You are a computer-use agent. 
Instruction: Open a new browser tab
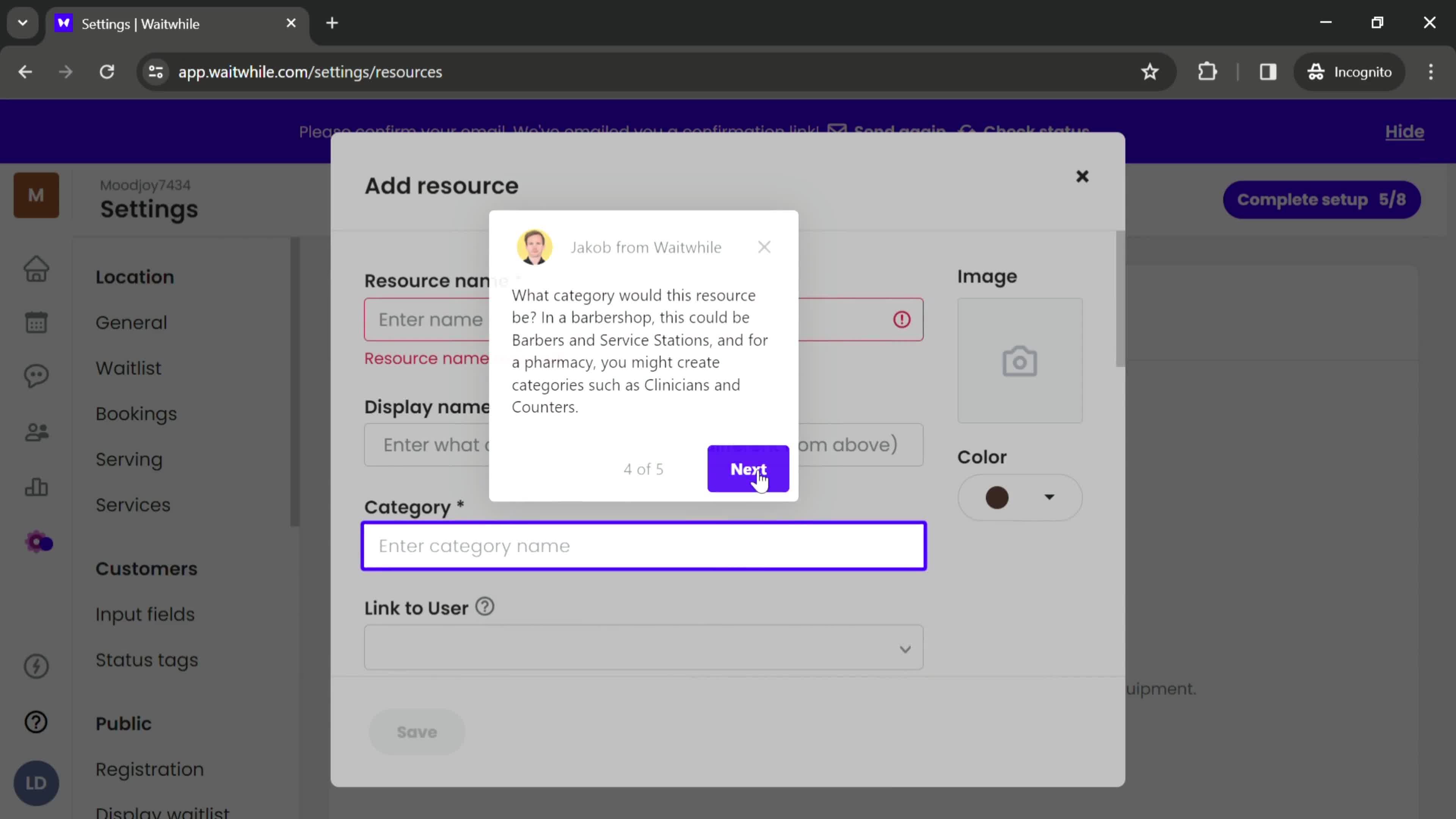click(x=333, y=23)
